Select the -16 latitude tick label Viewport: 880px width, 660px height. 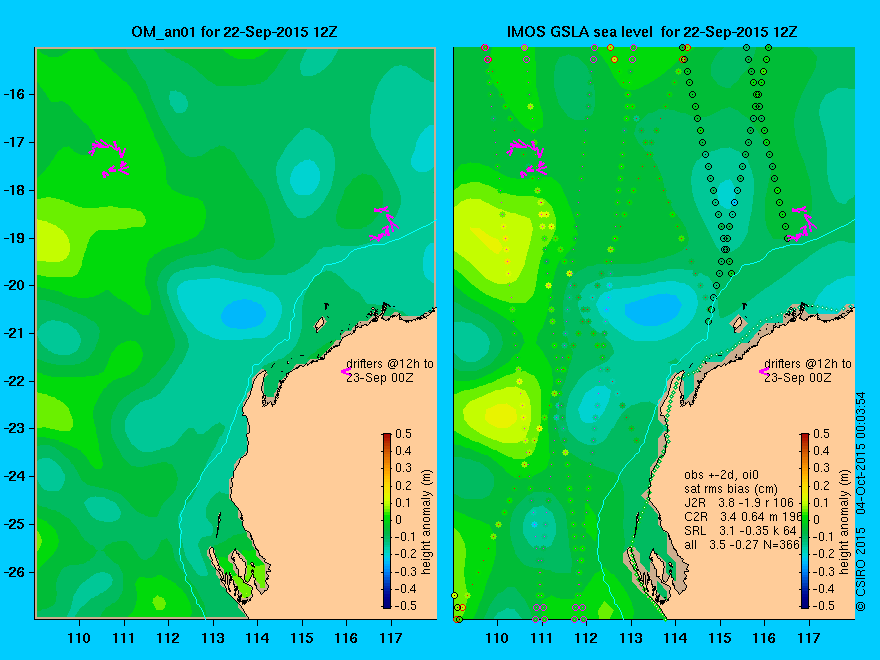tap(15, 94)
